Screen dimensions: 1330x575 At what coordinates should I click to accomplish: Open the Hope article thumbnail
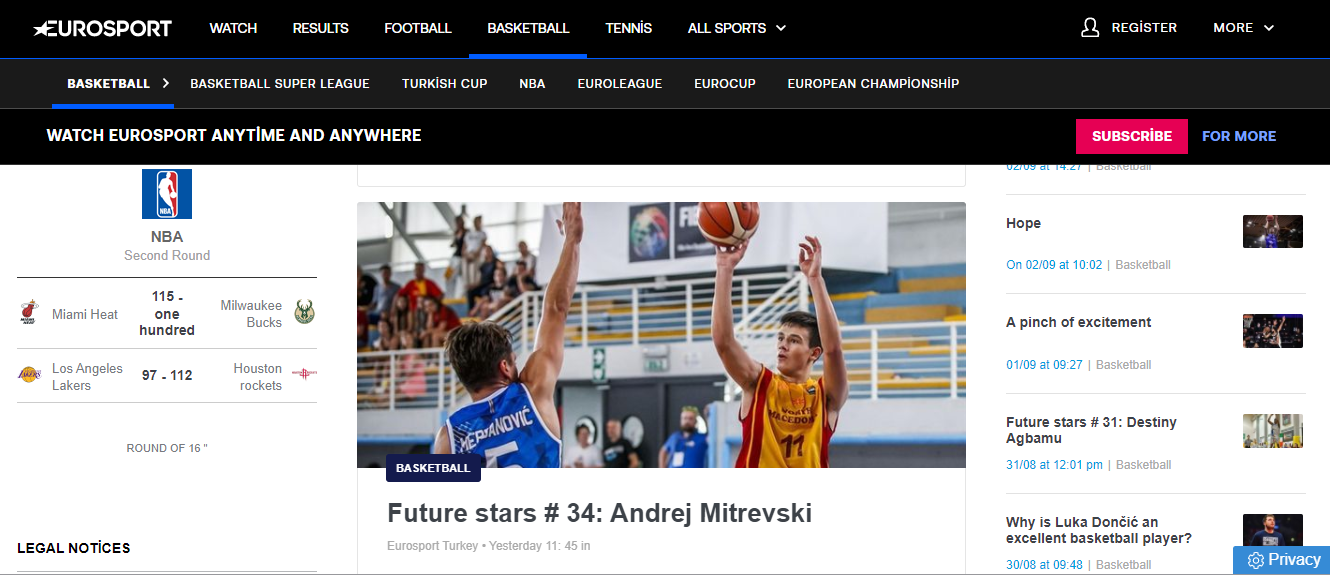[x=1273, y=232]
